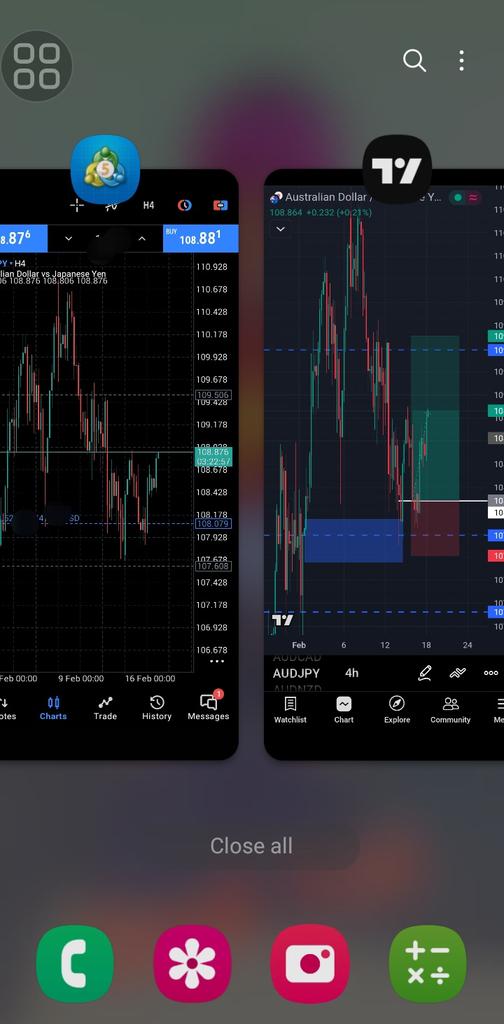
Task: Switch to Trade tab in MetaTrader
Action: click(105, 708)
